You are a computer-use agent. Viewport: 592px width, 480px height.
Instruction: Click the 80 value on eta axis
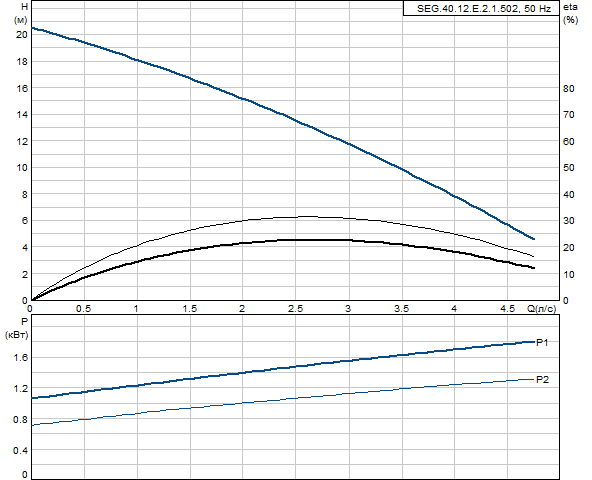(569, 88)
